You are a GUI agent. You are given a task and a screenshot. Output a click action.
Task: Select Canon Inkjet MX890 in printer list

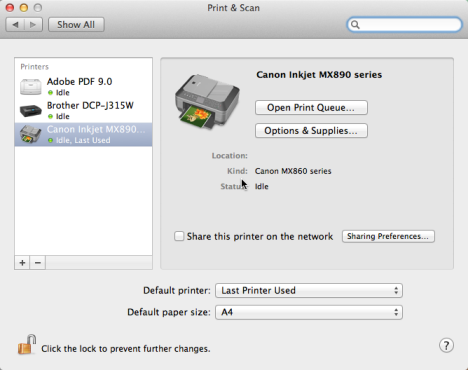click(83, 134)
